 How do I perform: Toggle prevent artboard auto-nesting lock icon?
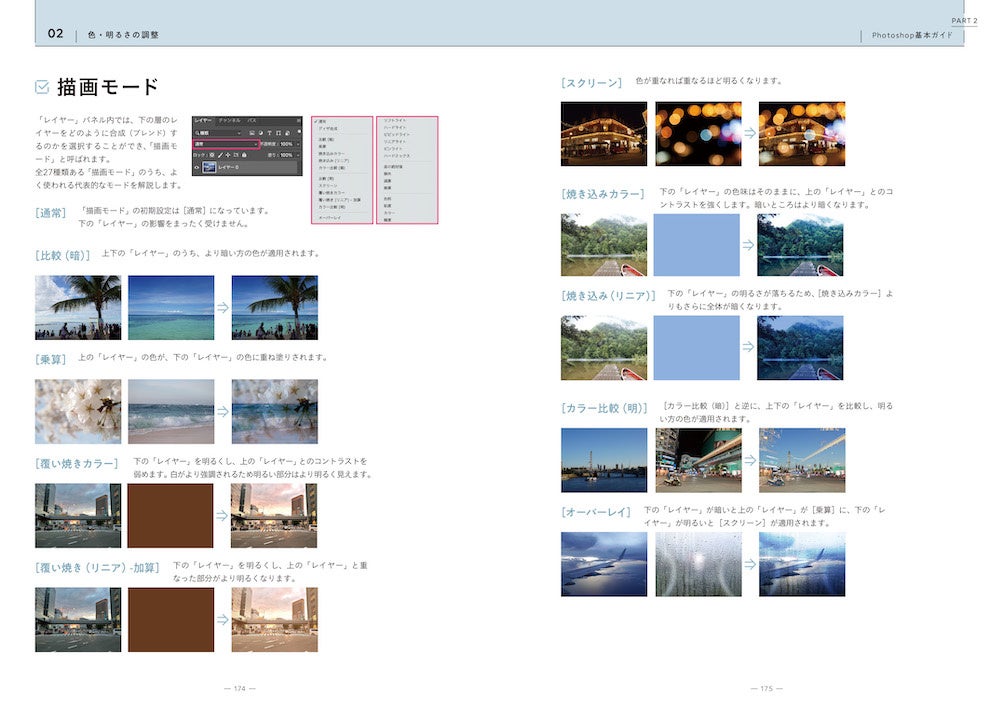click(236, 155)
